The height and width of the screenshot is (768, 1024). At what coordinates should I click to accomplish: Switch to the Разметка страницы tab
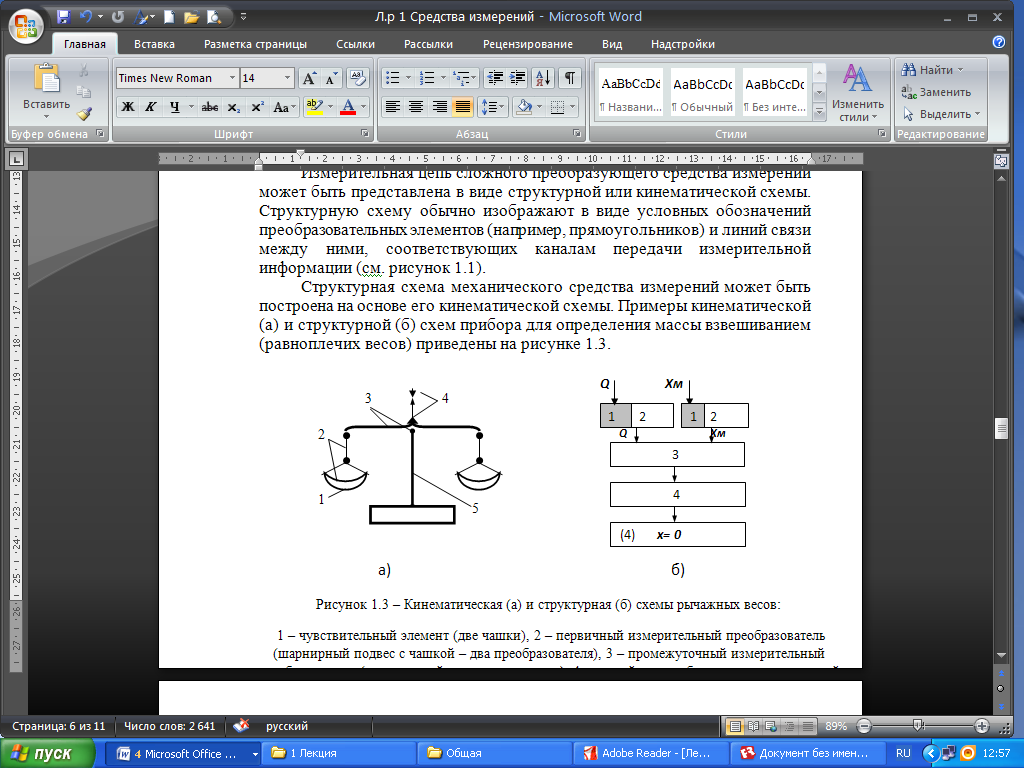tap(255, 44)
